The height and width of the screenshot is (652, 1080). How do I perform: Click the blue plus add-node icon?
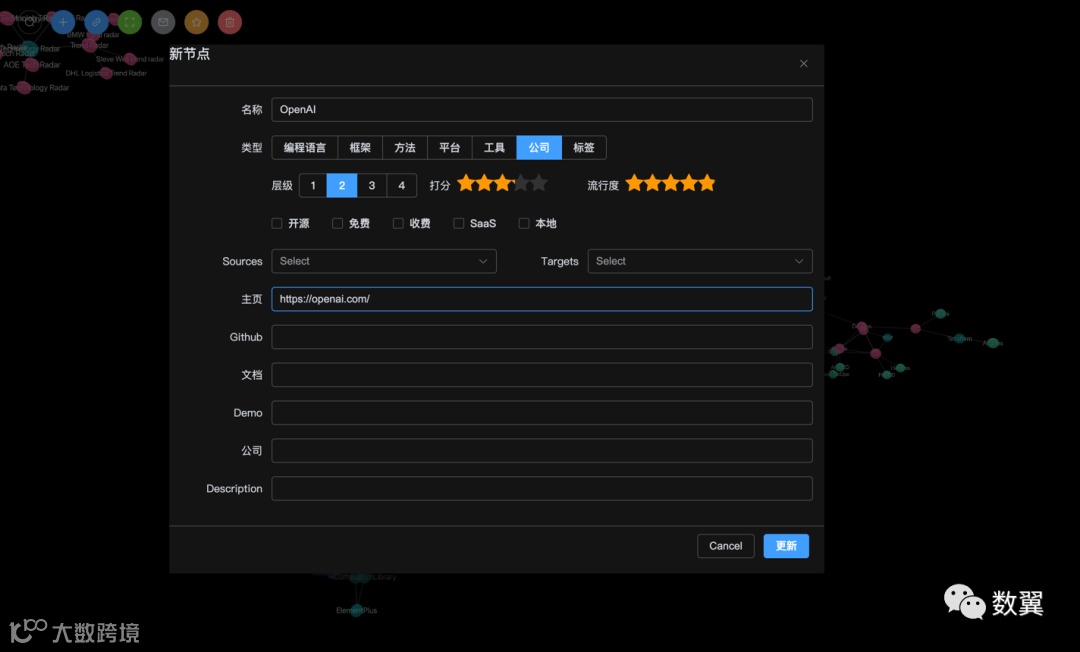(x=63, y=22)
